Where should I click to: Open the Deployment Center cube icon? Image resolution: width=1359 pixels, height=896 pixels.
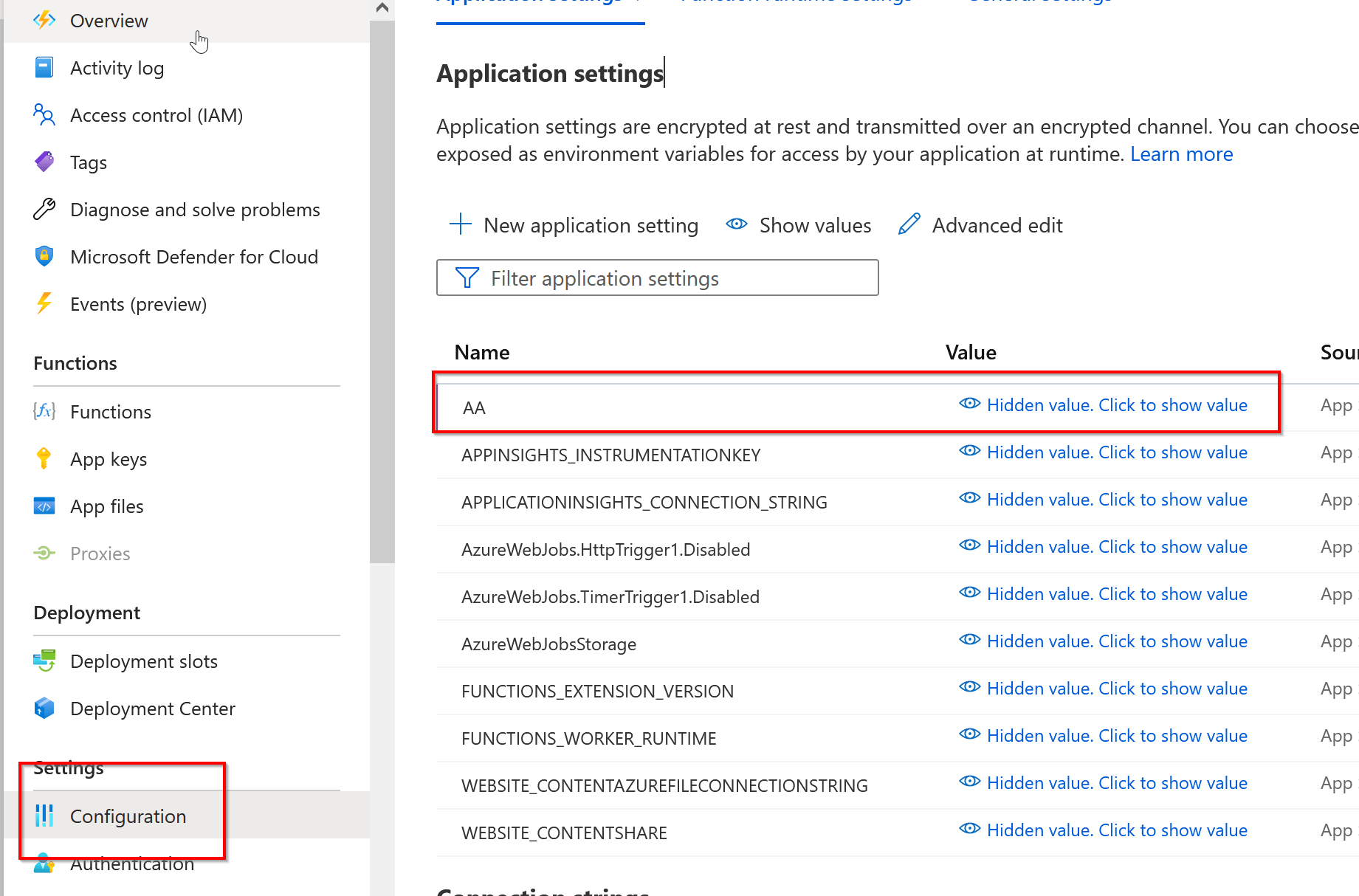(x=44, y=709)
